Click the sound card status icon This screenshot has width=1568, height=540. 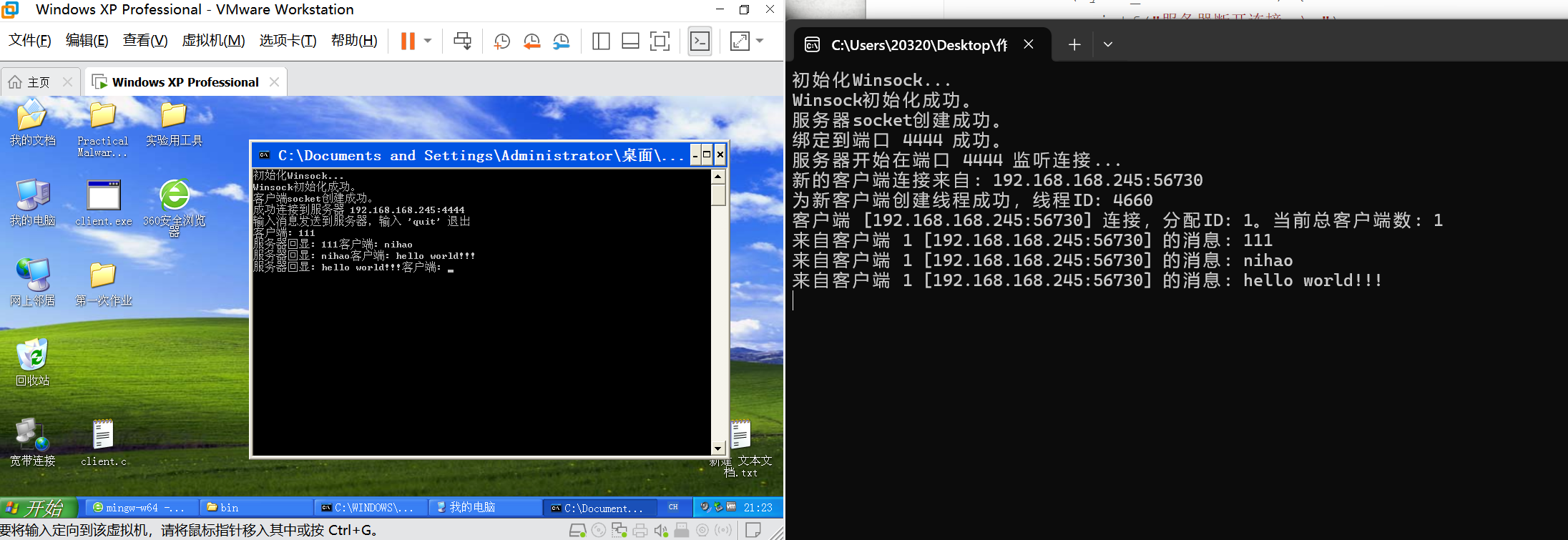(661, 531)
